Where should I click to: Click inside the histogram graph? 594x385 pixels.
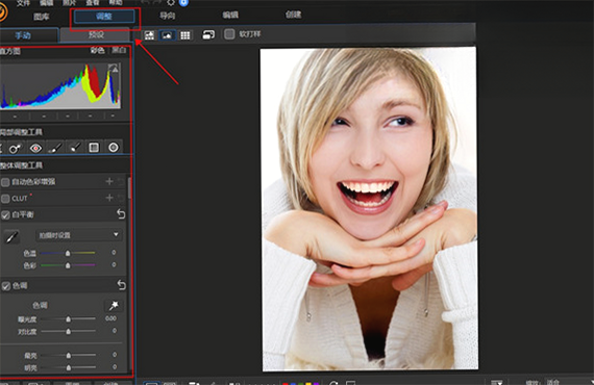click(61, 86)
